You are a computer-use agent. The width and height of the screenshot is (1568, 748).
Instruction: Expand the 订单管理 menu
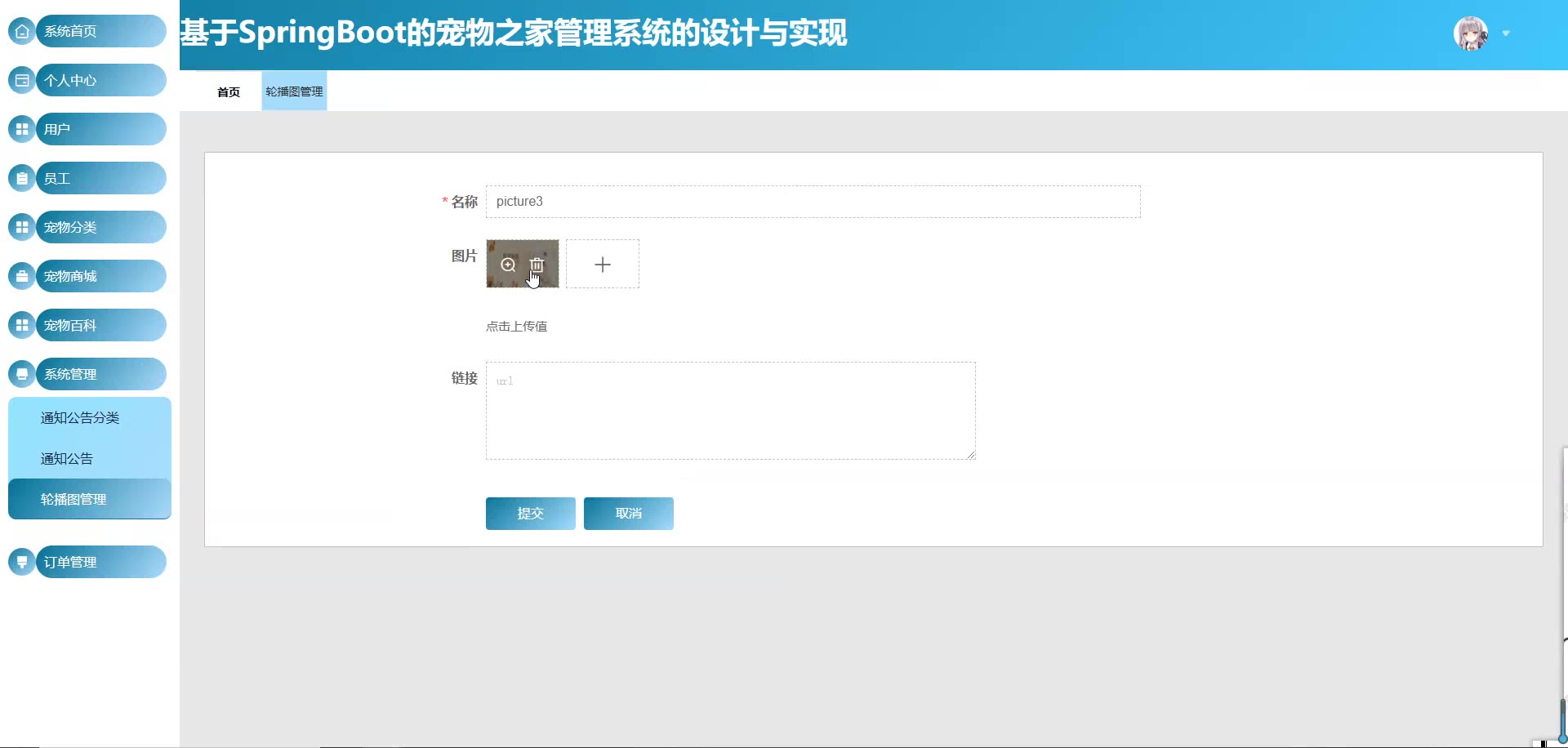click(101, 562)
